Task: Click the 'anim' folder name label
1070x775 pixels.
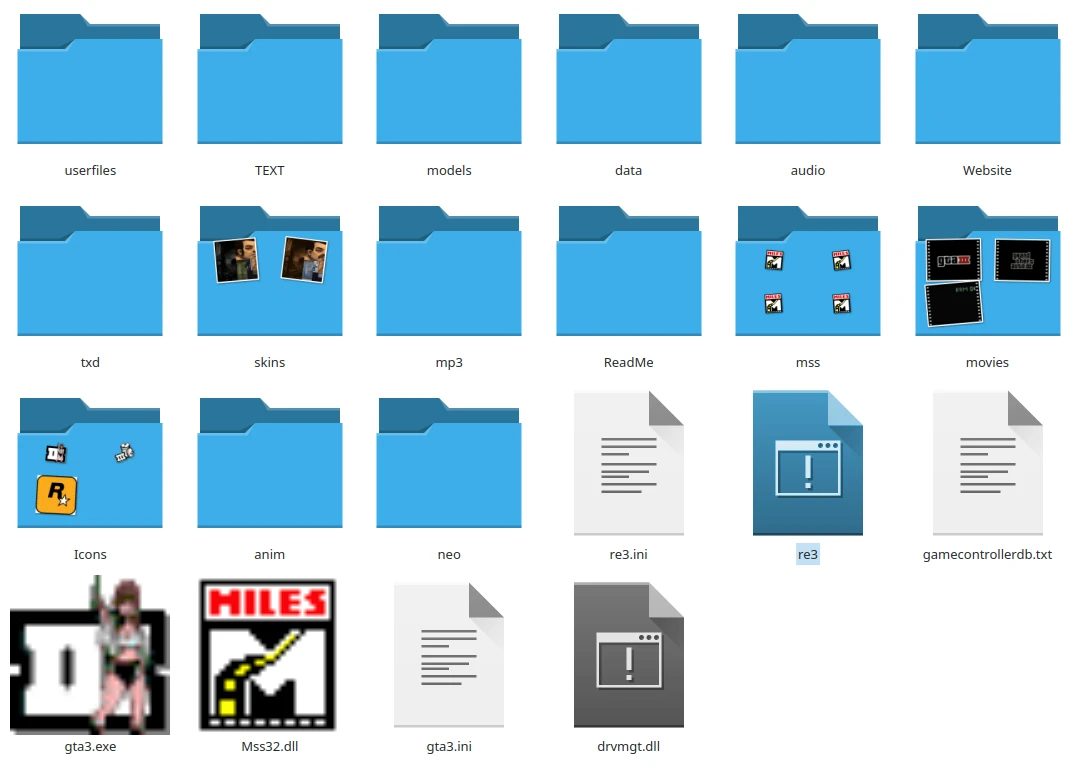Action: click(x=270, y=555)
